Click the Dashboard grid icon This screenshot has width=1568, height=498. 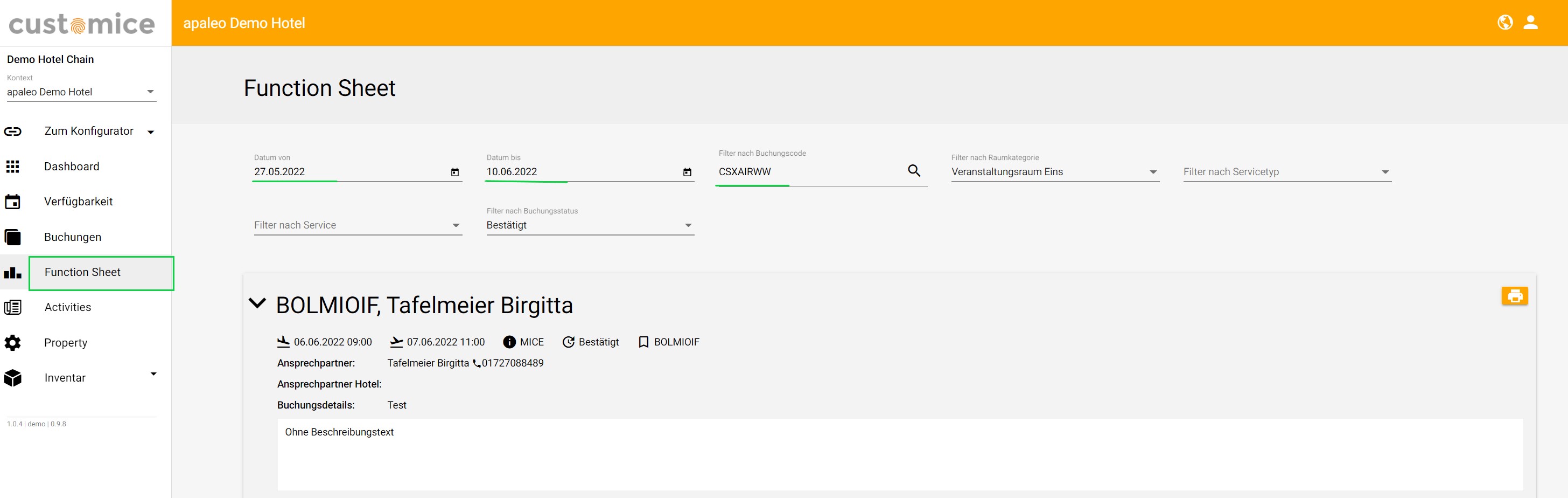point(13,167)
